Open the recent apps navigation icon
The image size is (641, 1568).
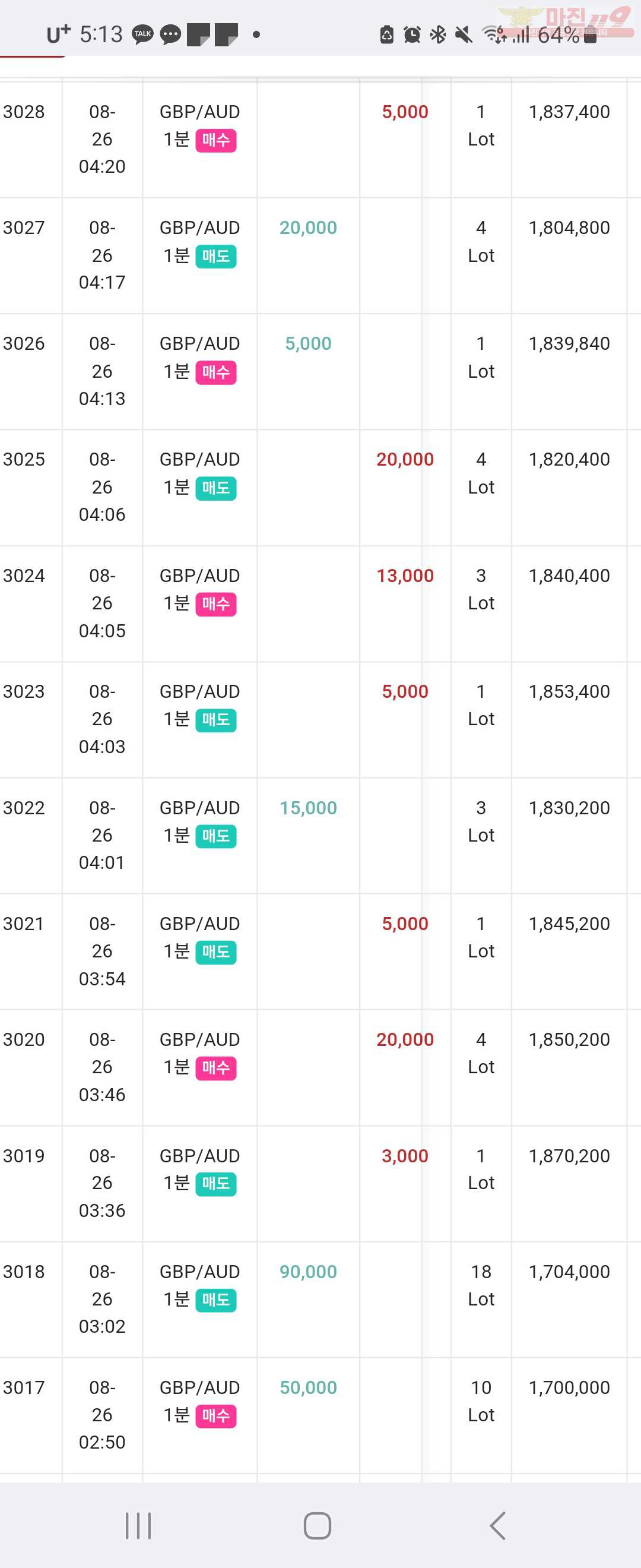[138, 1525]
